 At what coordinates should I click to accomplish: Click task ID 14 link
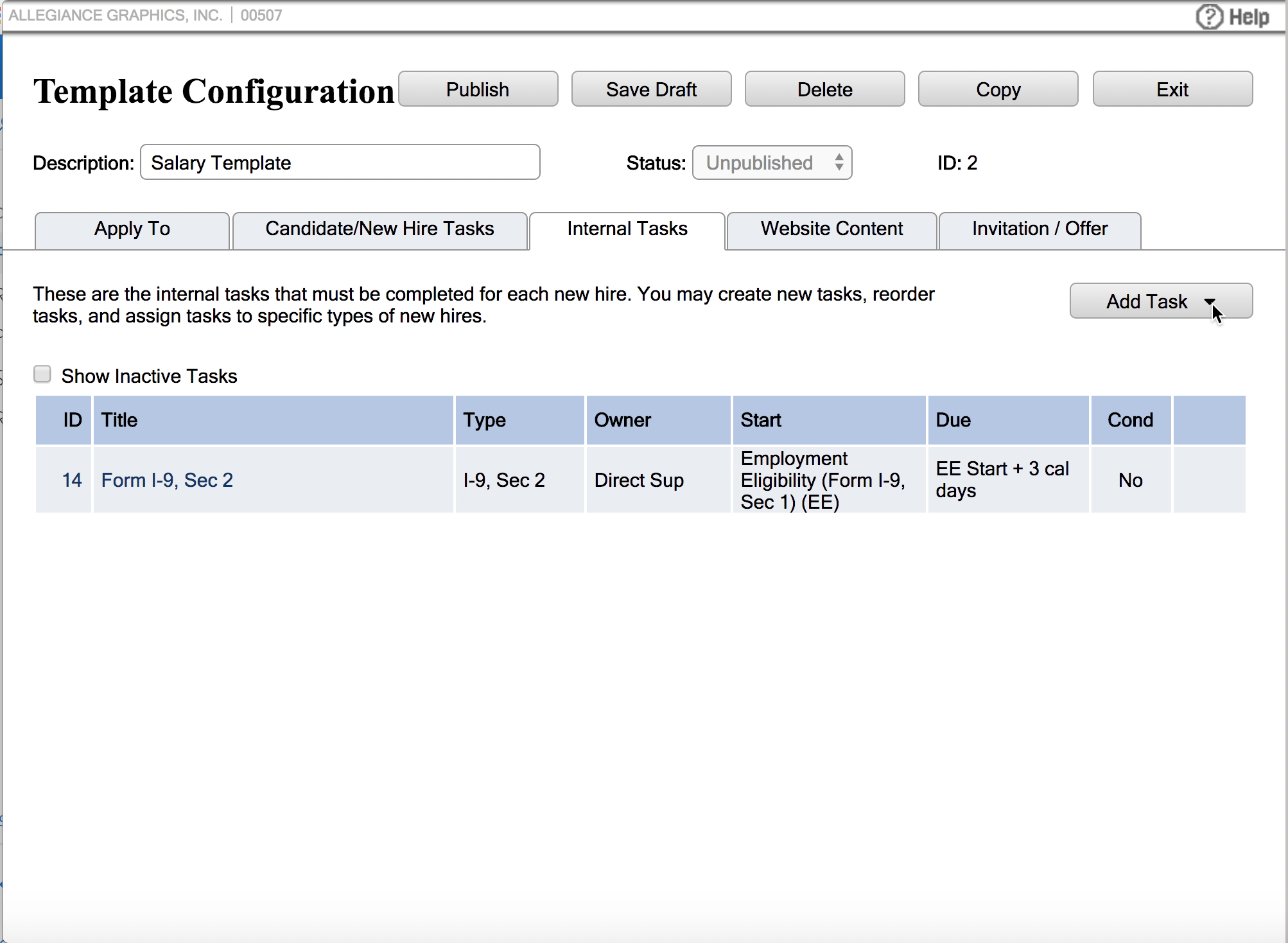(x=71, y=480)
